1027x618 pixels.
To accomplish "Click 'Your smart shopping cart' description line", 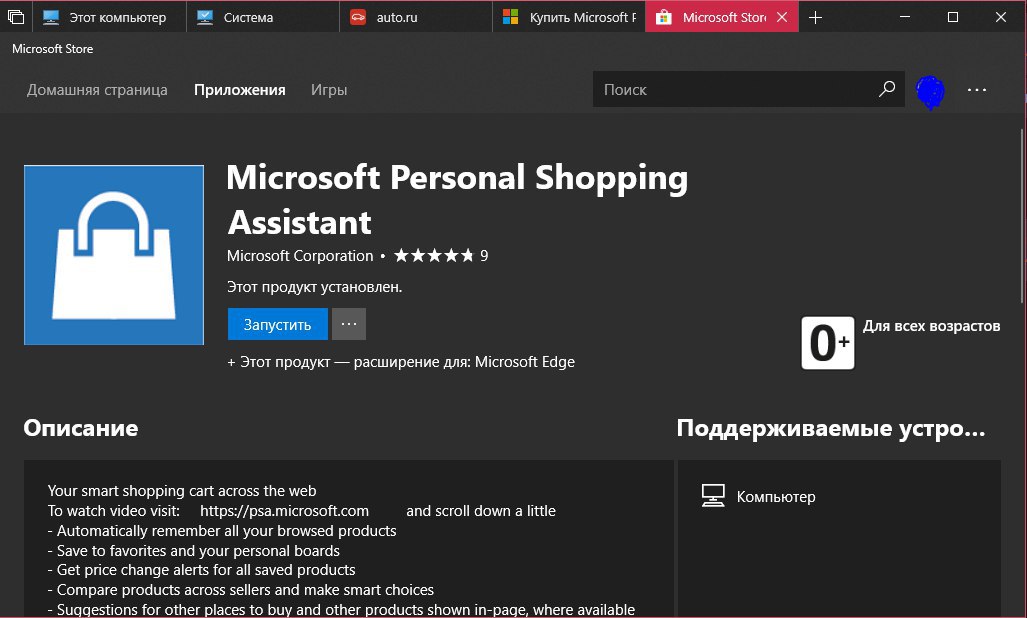I will click(x=182, y=491).
